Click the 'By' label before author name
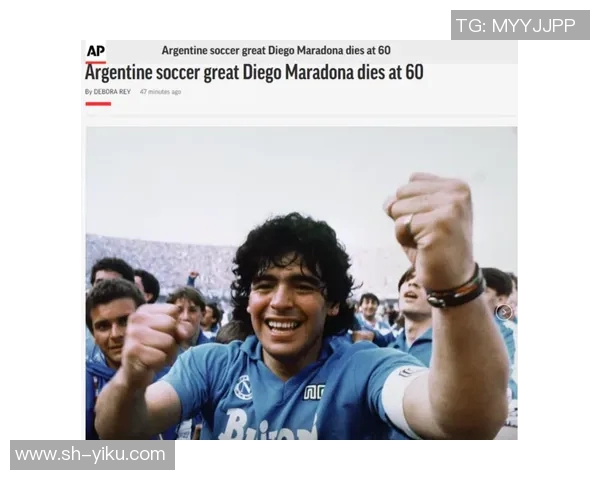The image size is (600, 480). click(88, 92)
